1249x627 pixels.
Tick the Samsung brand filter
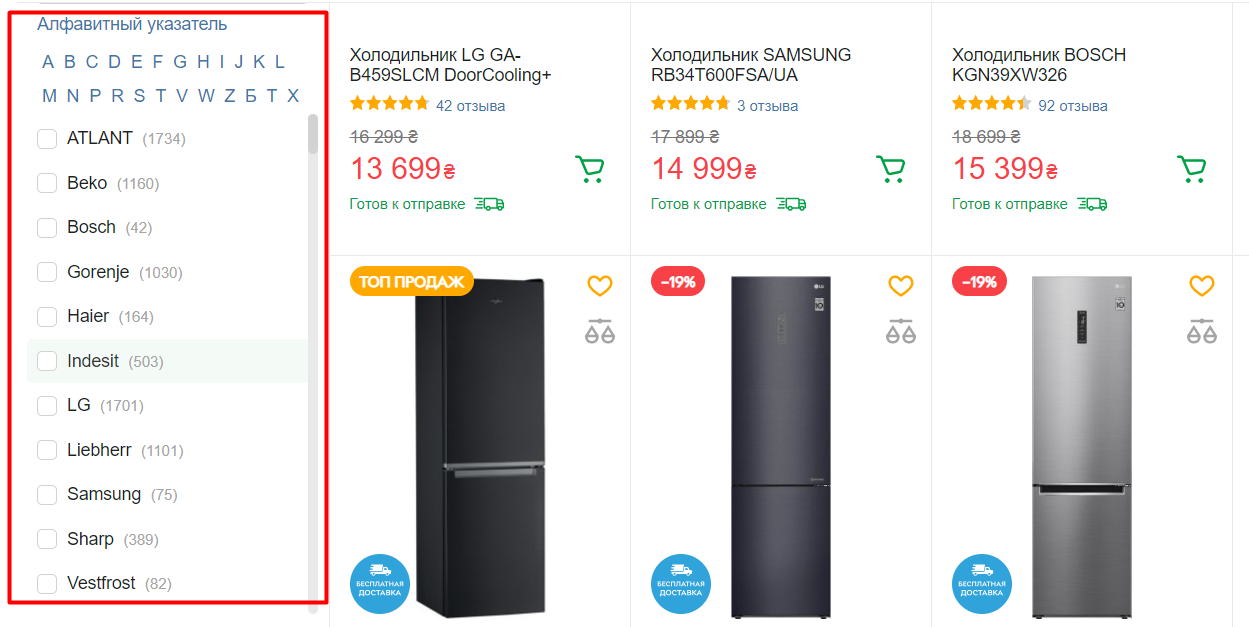(47, 495)
